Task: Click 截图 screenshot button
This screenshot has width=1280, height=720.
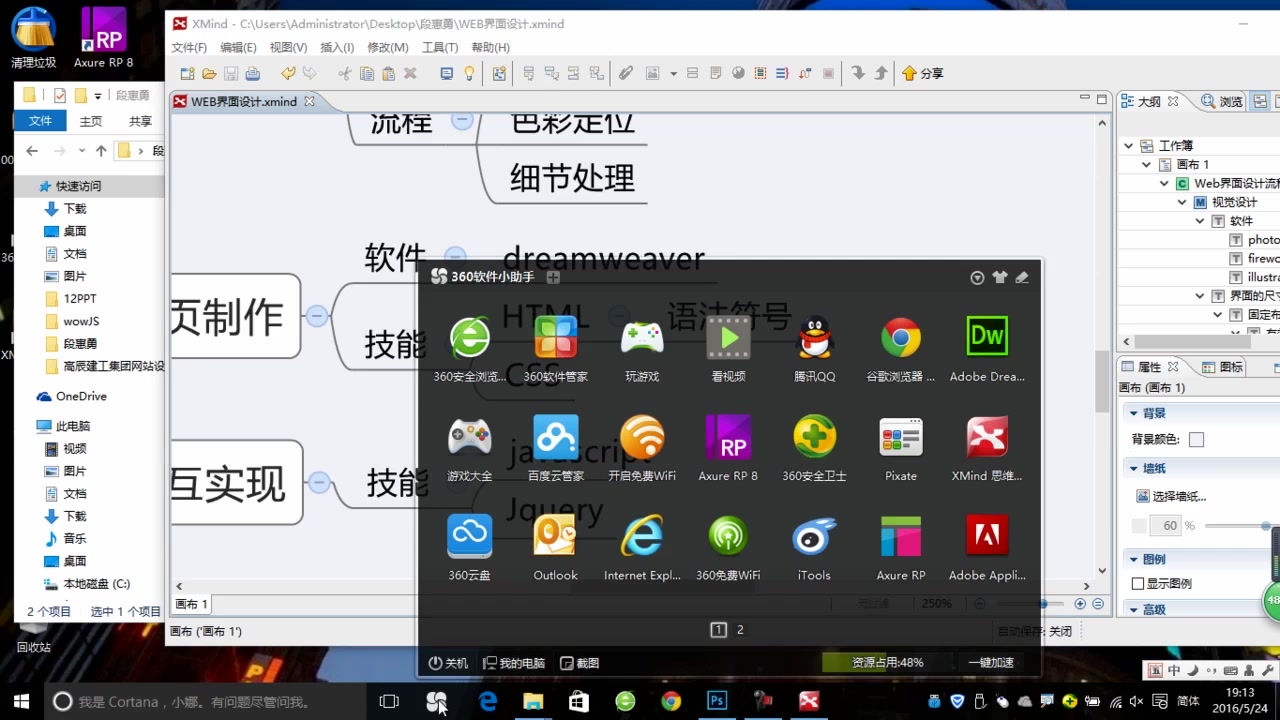Action: (579, 663)
